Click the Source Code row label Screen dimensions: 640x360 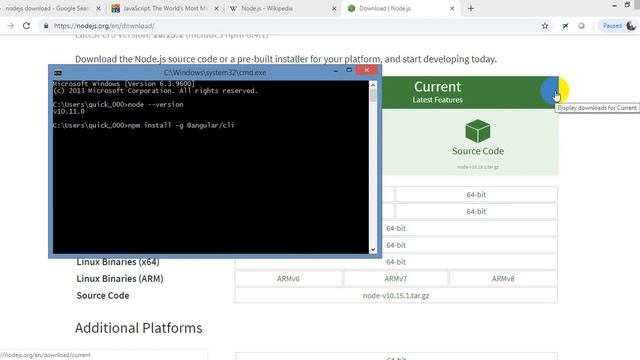[103, 296]
